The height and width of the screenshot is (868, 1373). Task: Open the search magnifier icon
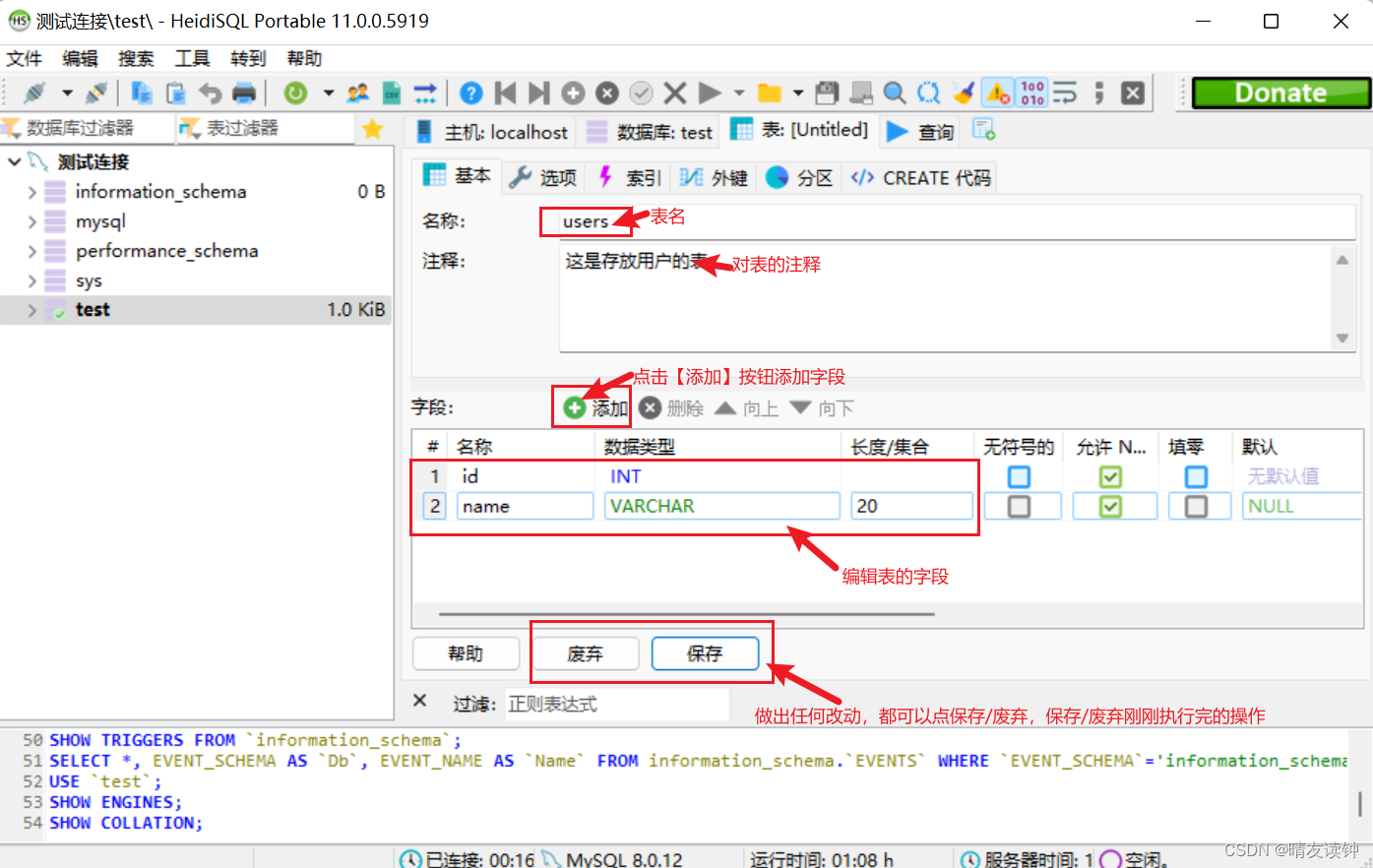click(894, 92)
